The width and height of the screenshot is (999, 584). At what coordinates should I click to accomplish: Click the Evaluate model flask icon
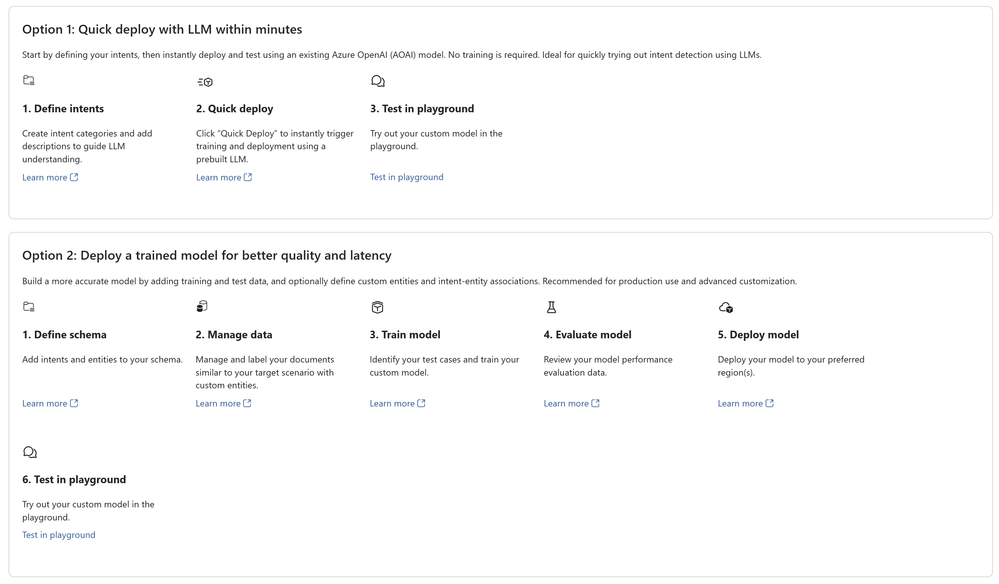pos(551,308)
